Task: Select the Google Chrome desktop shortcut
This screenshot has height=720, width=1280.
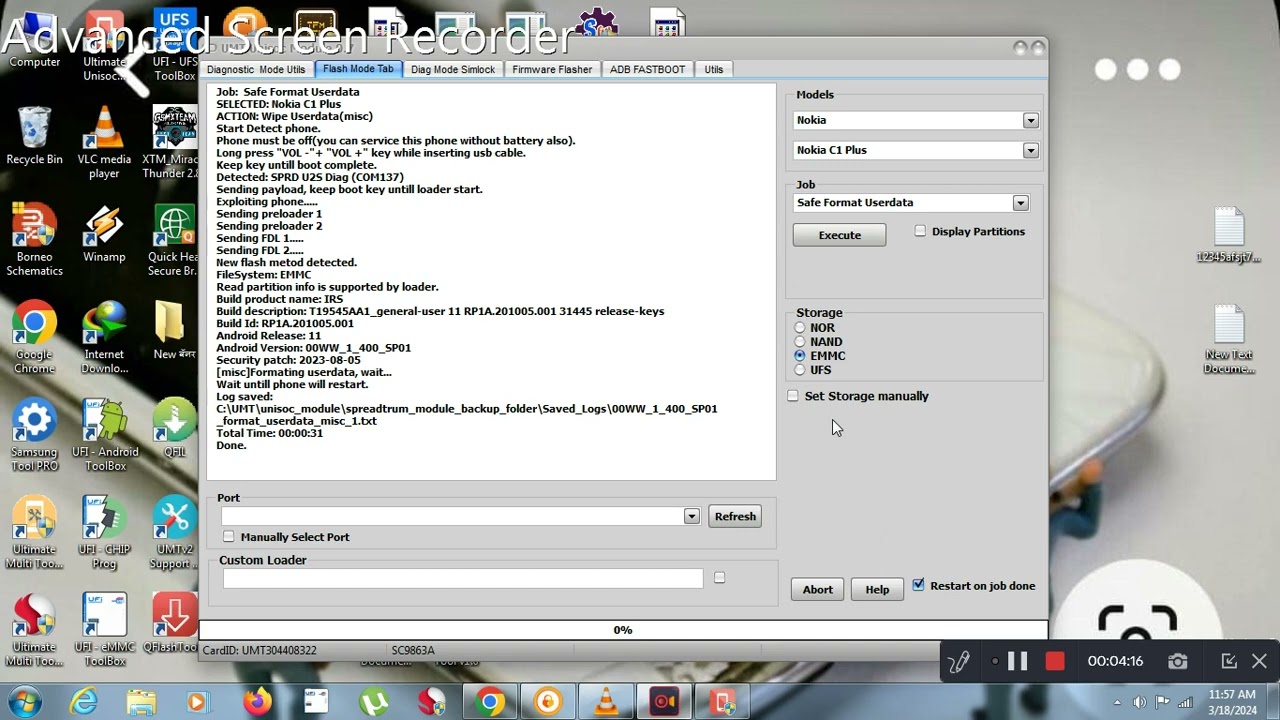Action: click(34, 338)
